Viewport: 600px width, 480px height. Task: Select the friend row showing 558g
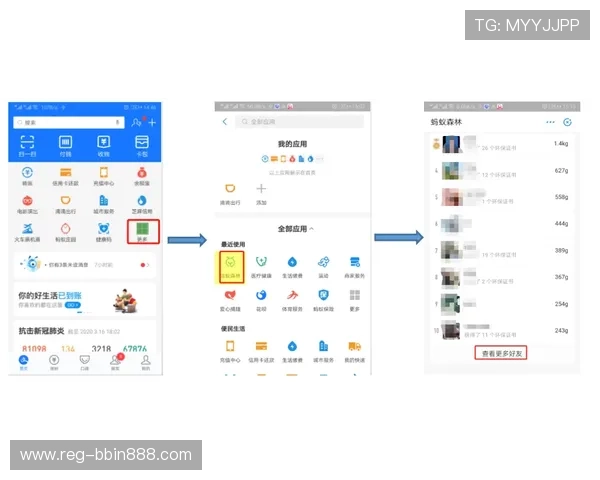tap(502, 198)
